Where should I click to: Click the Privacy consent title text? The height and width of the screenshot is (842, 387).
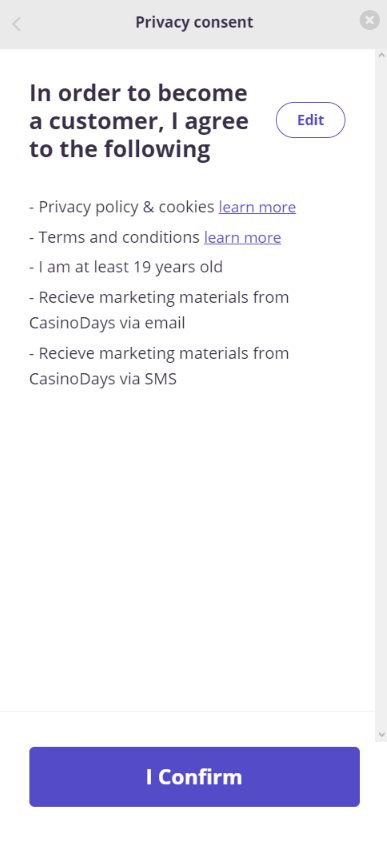click(x=194, y=23)
